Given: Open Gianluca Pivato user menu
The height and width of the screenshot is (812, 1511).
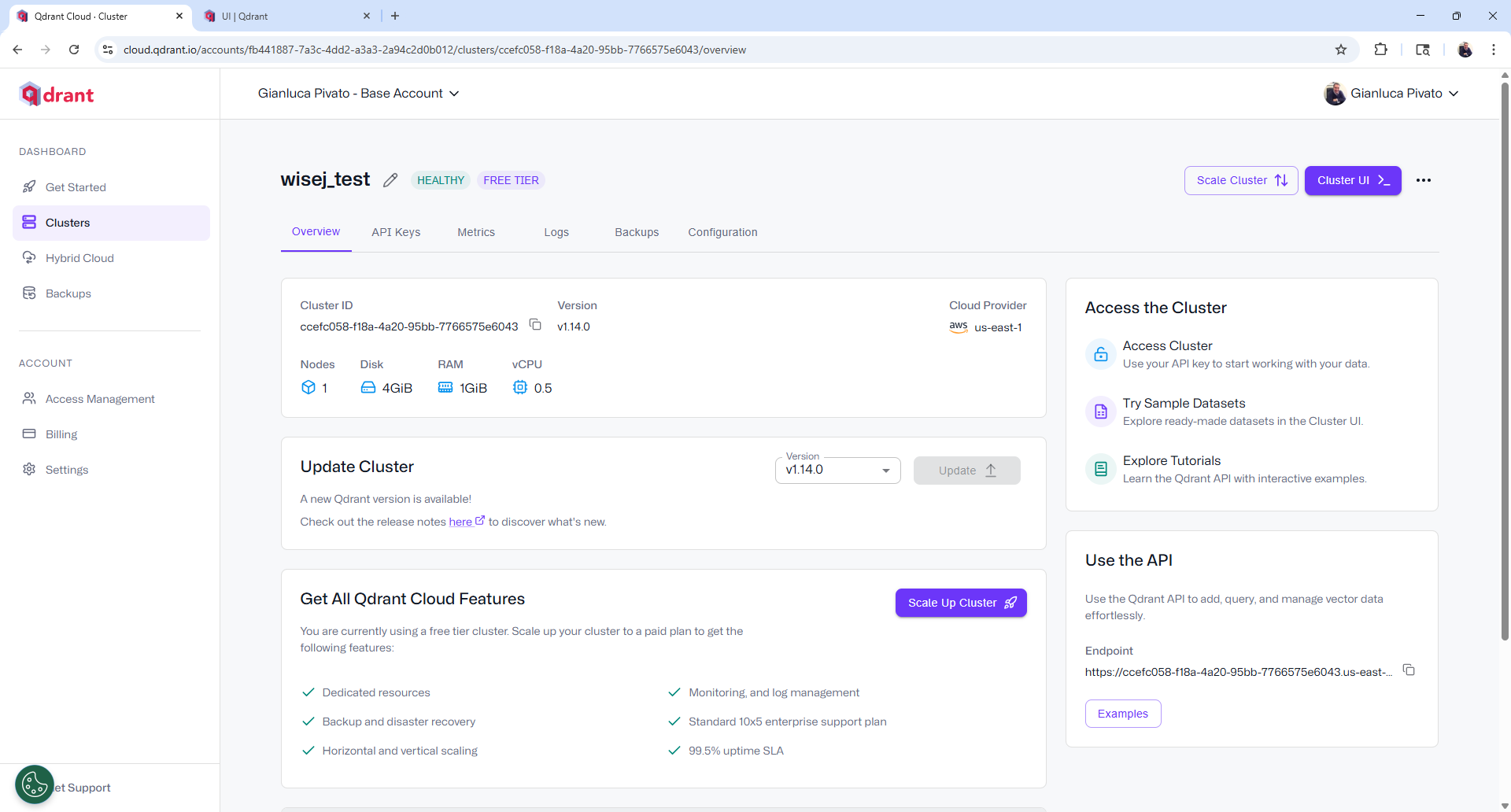Looking at the screenshot, I should pos(1391,94).
